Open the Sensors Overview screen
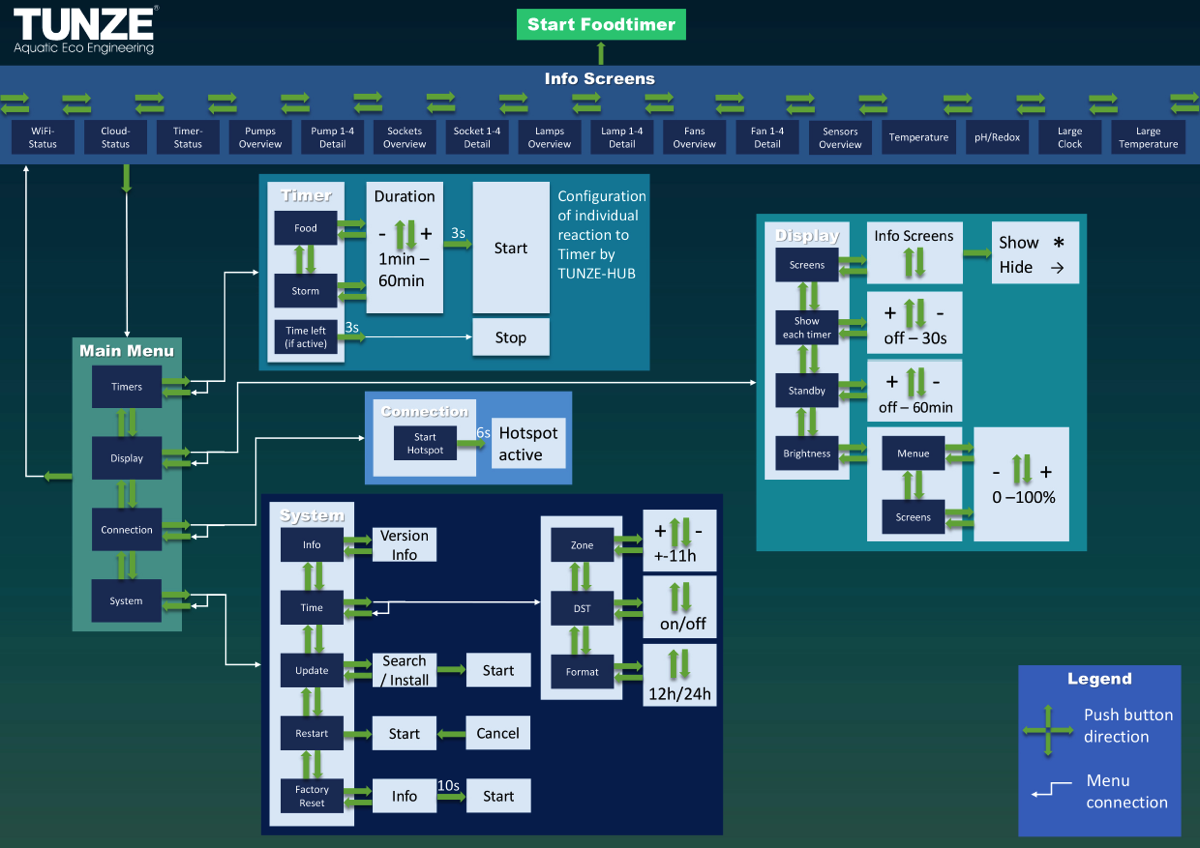The width and height of the screenshot is (1200, 848). coord(840,137)
